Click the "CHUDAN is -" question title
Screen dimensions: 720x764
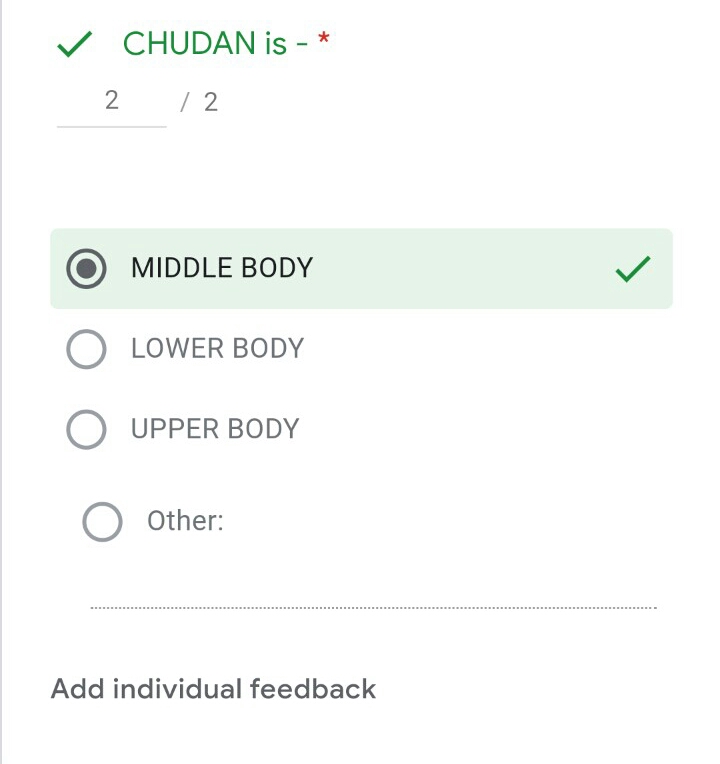pyautogui.click(x=214, y=44)
